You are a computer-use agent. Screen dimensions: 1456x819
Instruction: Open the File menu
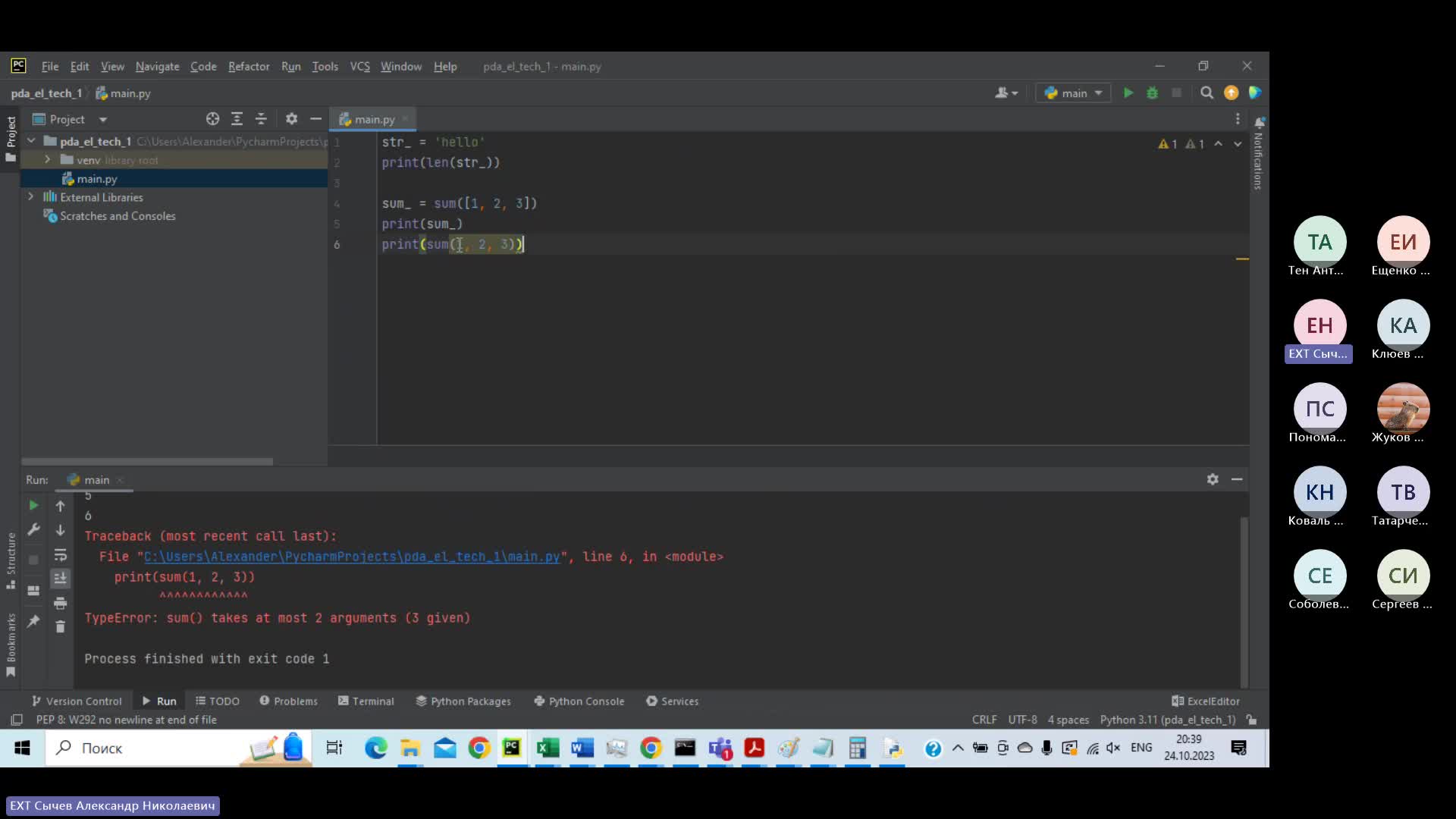click(x=50, y=66)
